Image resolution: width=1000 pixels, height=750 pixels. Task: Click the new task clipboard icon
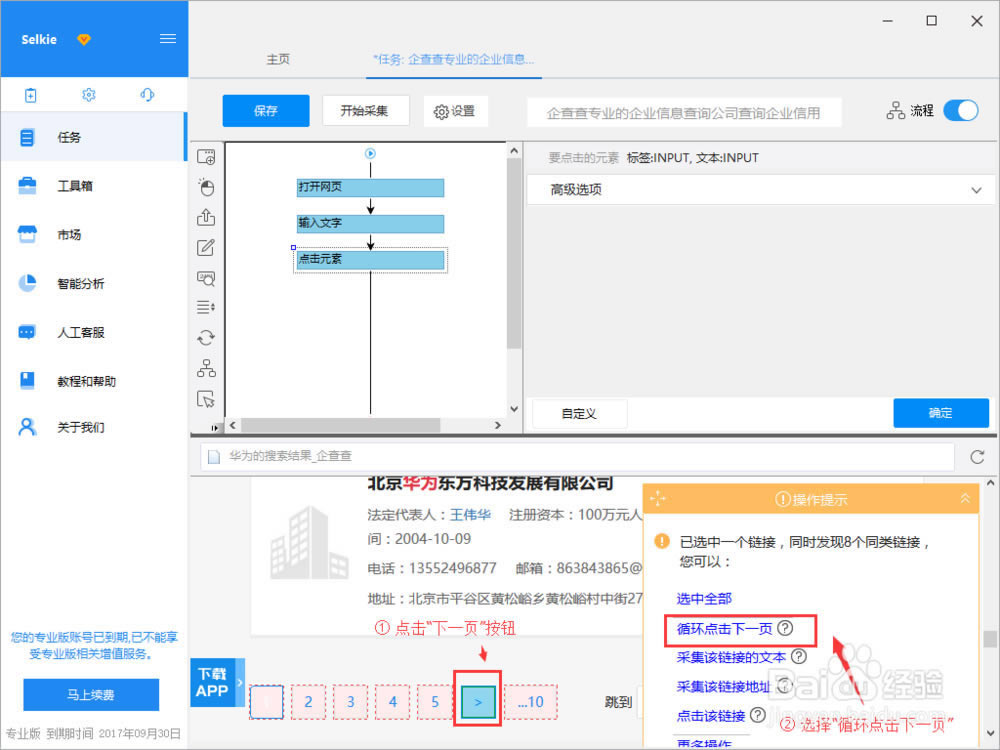pos(31,95)
